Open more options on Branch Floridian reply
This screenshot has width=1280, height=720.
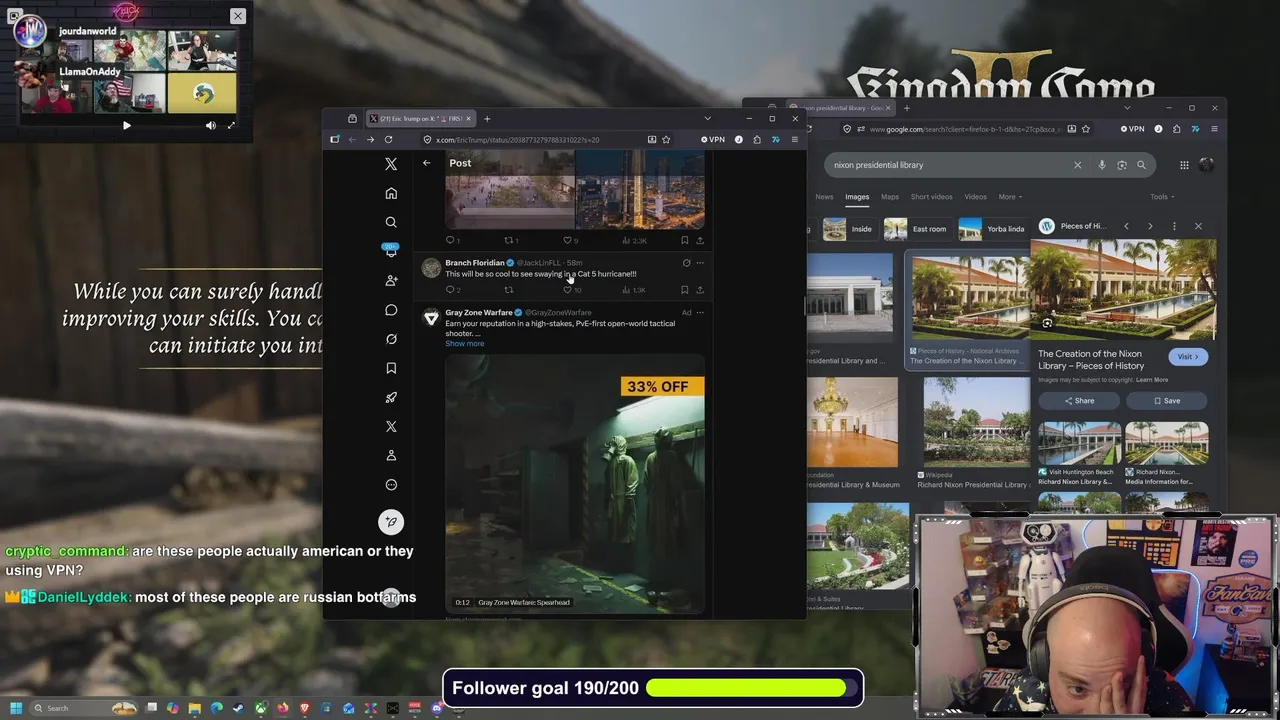(700, 263)
